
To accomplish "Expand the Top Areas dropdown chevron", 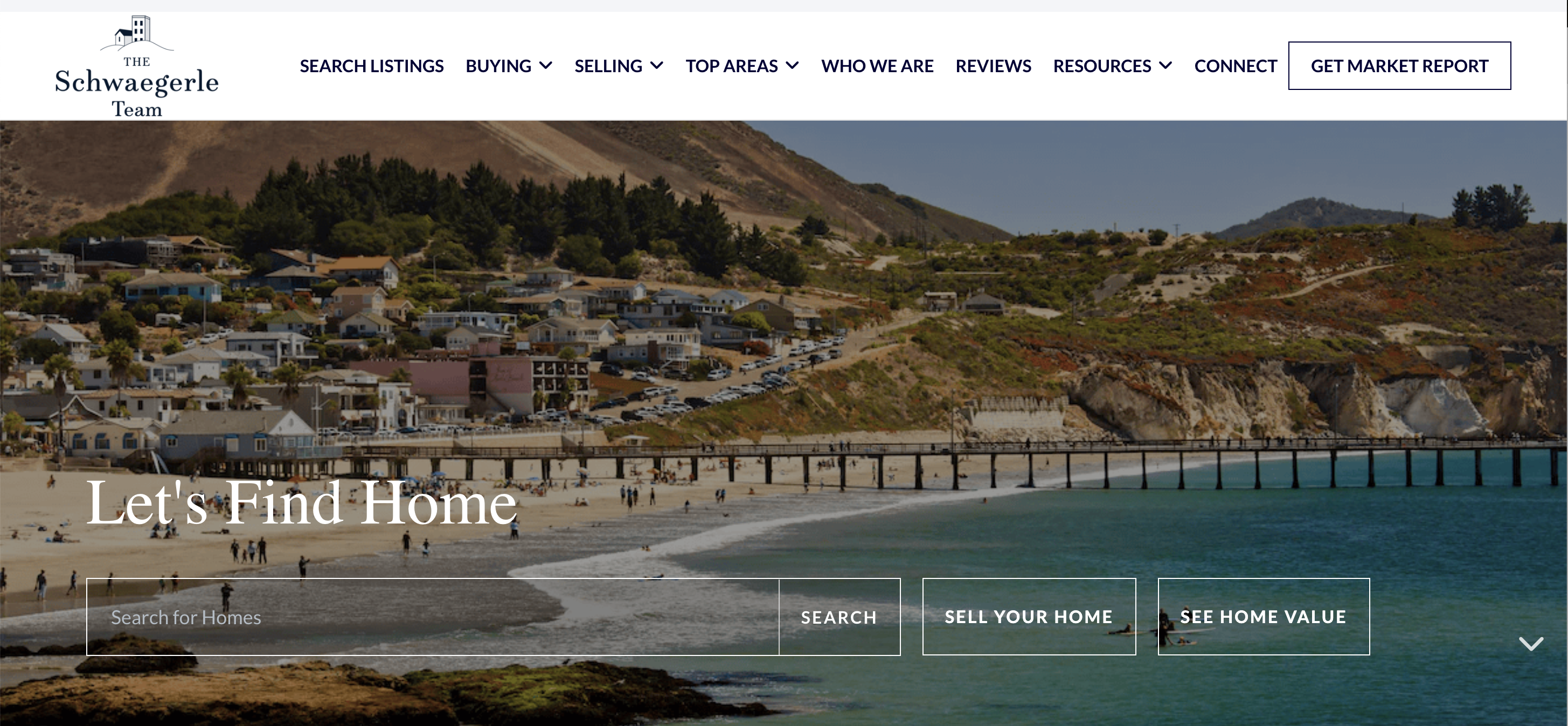I will click(x=793, y=65).
